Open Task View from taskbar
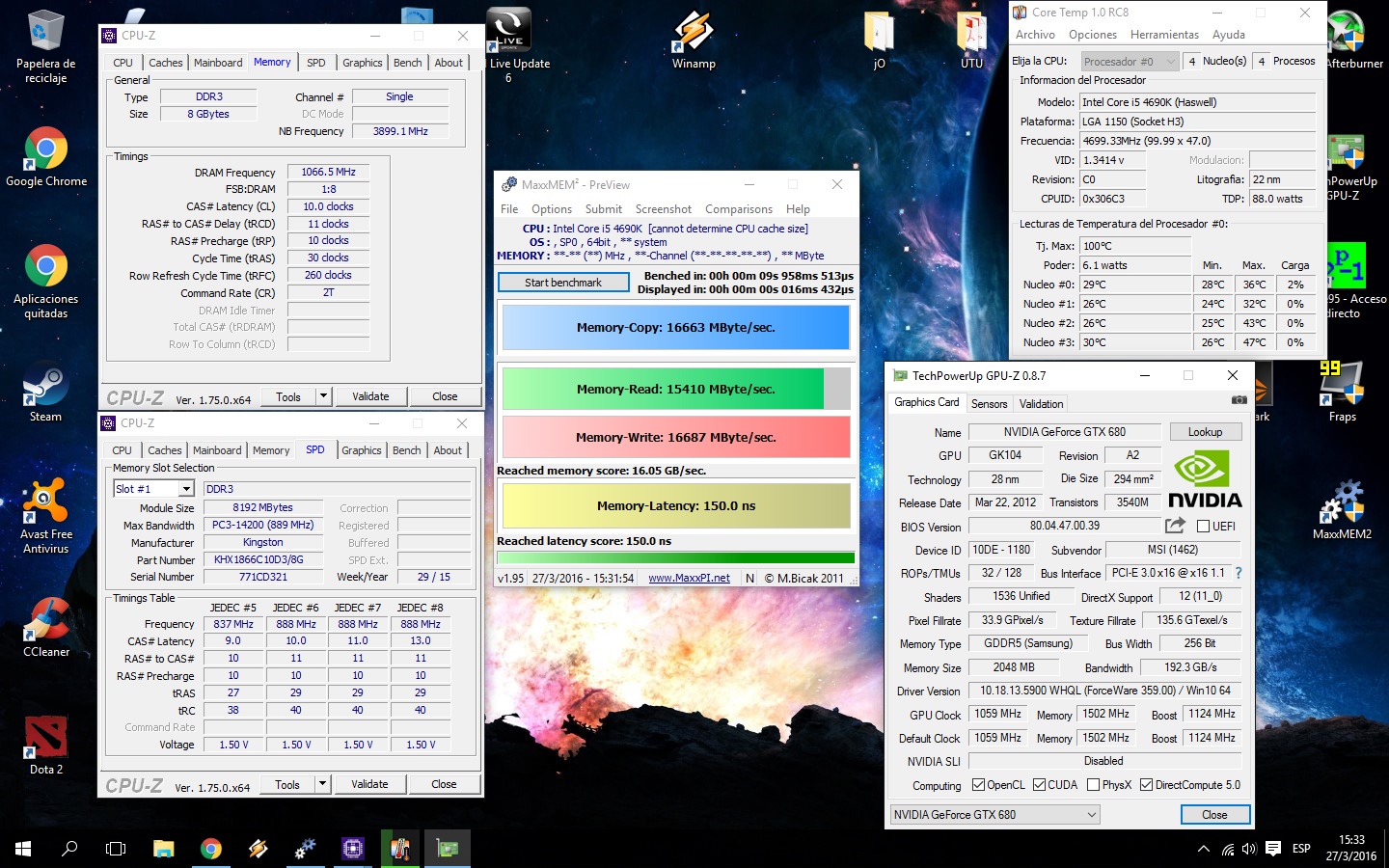This screenshot has height=868, width=1389. (x=116, y=849)
